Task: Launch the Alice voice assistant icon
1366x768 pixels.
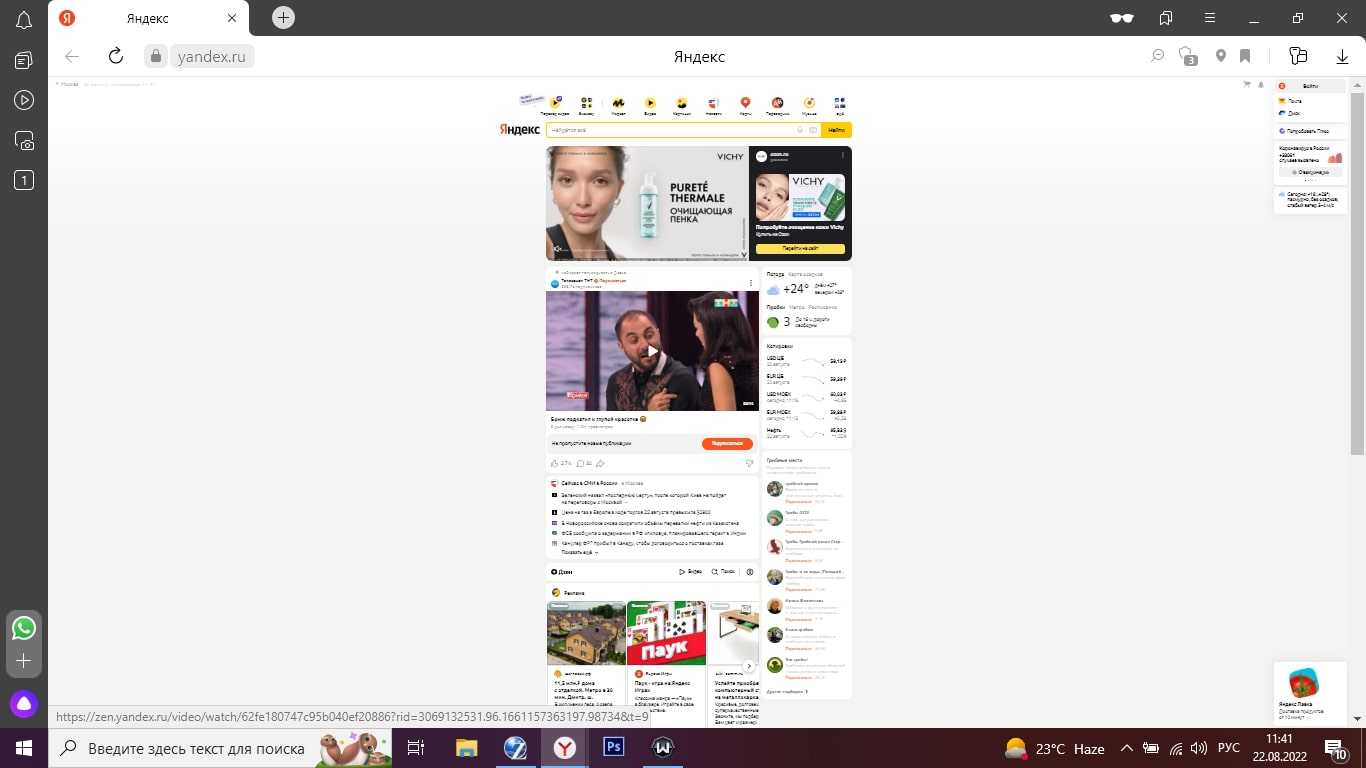Action: pos(24,704)
